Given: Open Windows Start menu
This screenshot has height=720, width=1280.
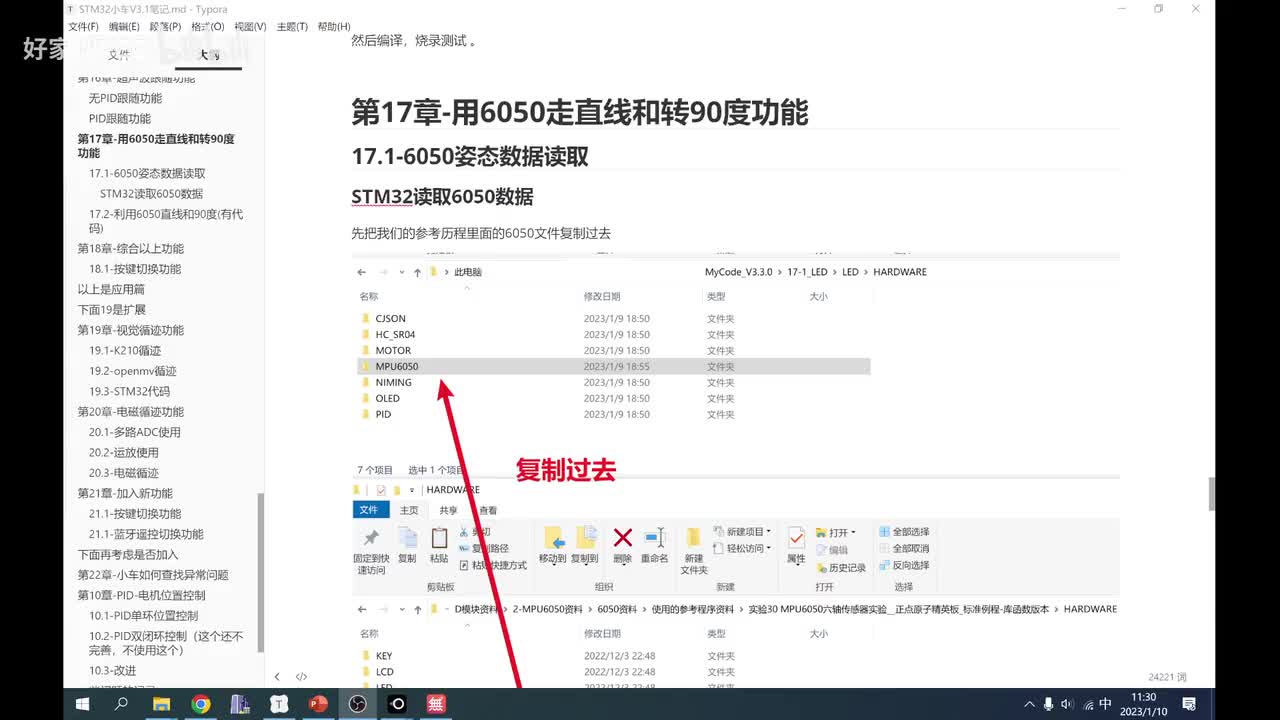Looking at the screenshot, I should (x=83, y=704).
